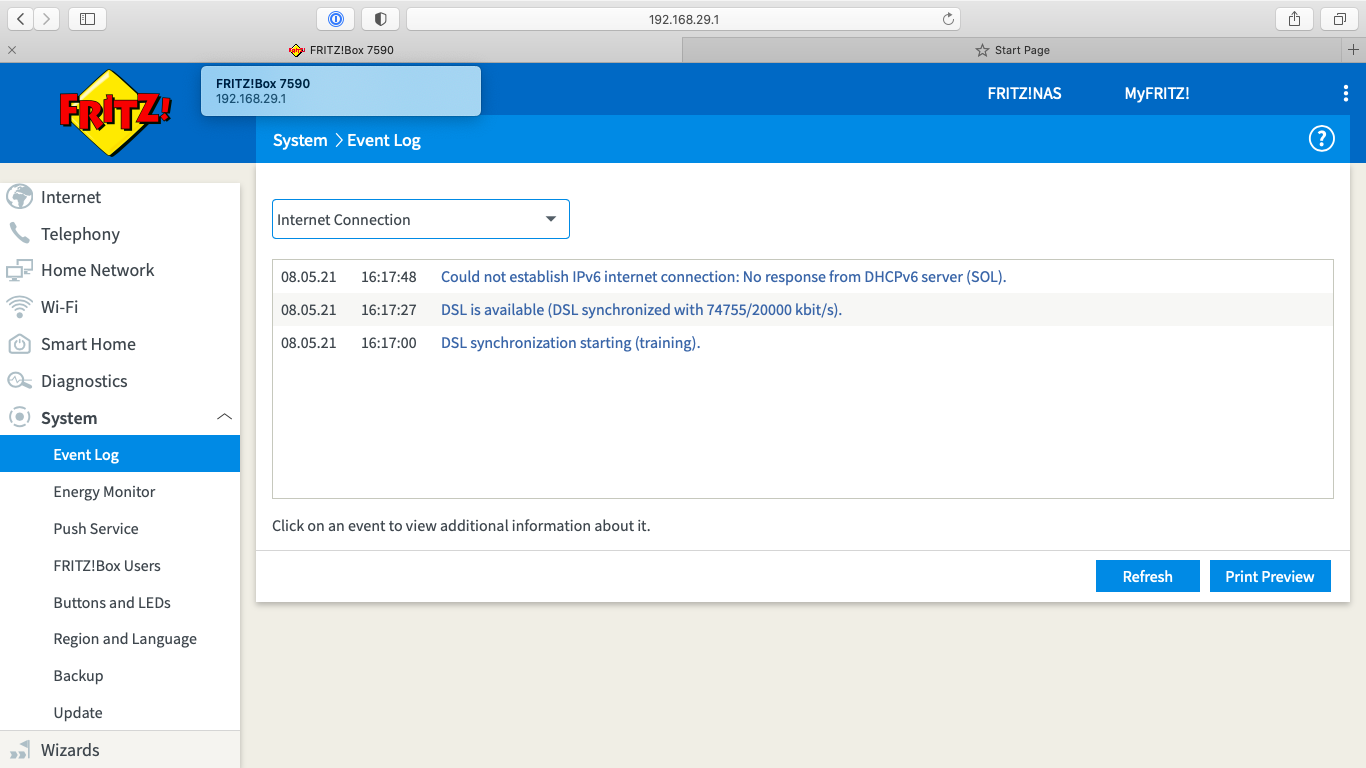Open the DSL is available event entry
The width and height of the screenshot is (1366, 768).
pos(641,309)
